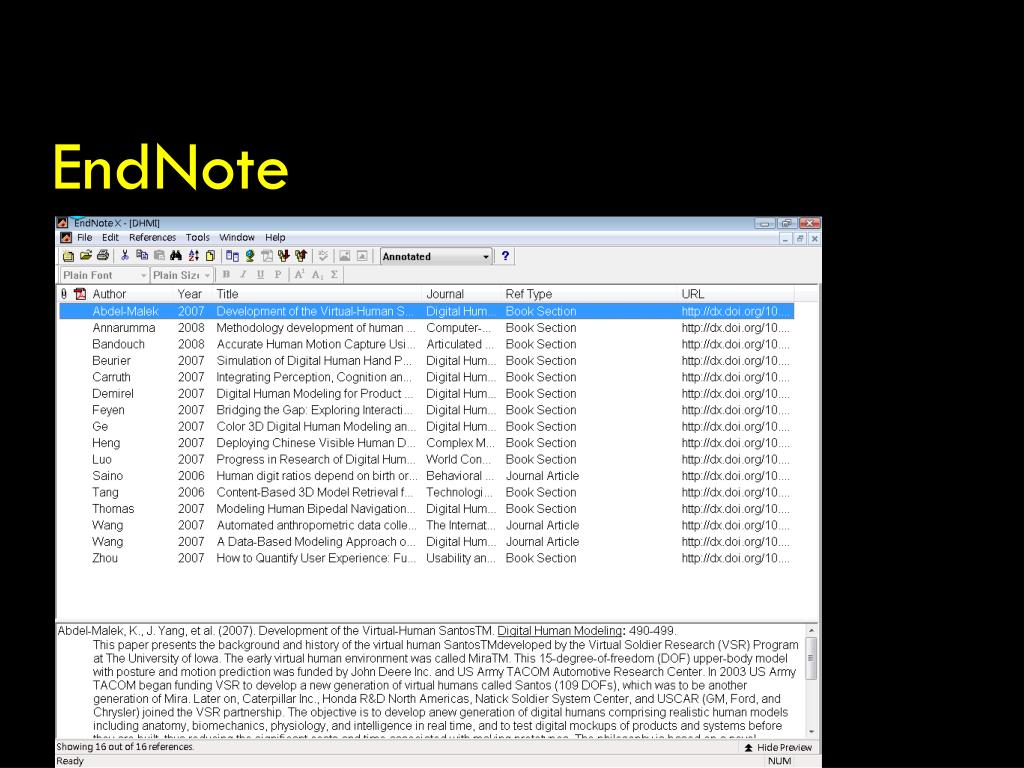Screen dimensions: 1024x768
Task: Select the Feyen reference row
Action: click(x=426, y=410)
